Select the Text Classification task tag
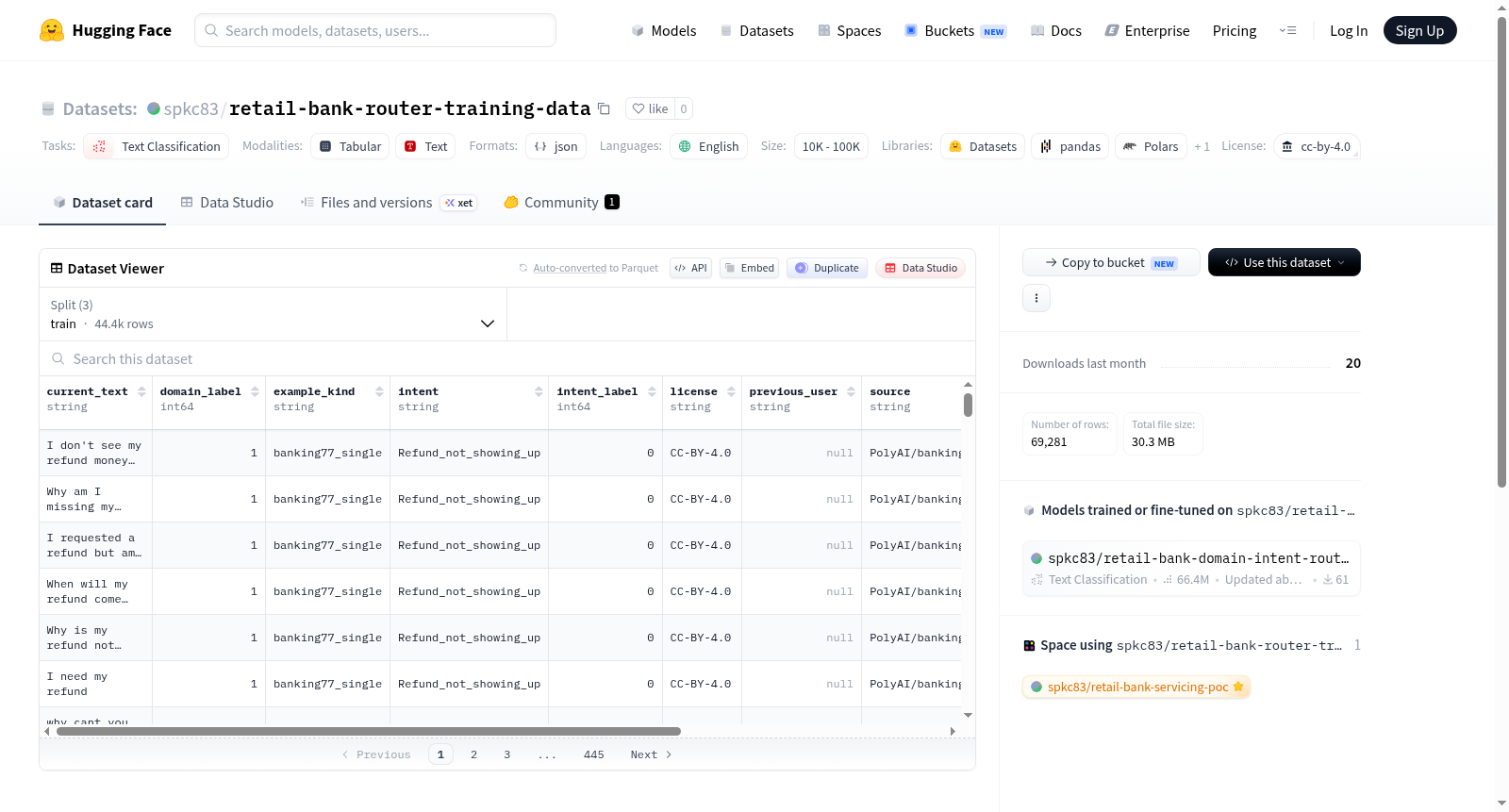Viewport: 1509px width, 812px height. click(x=156, y=146)
